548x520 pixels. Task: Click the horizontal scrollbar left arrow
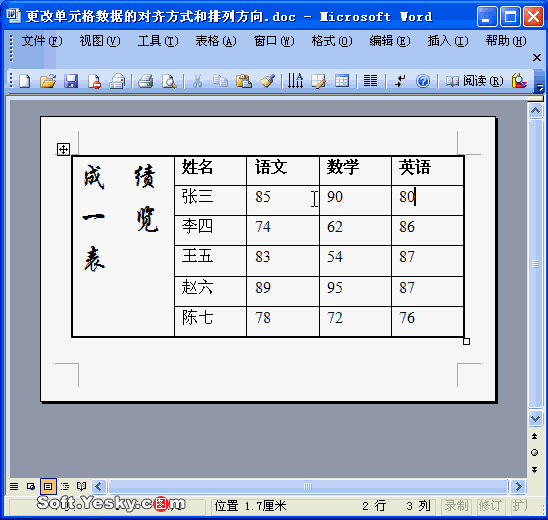[99, 486]
